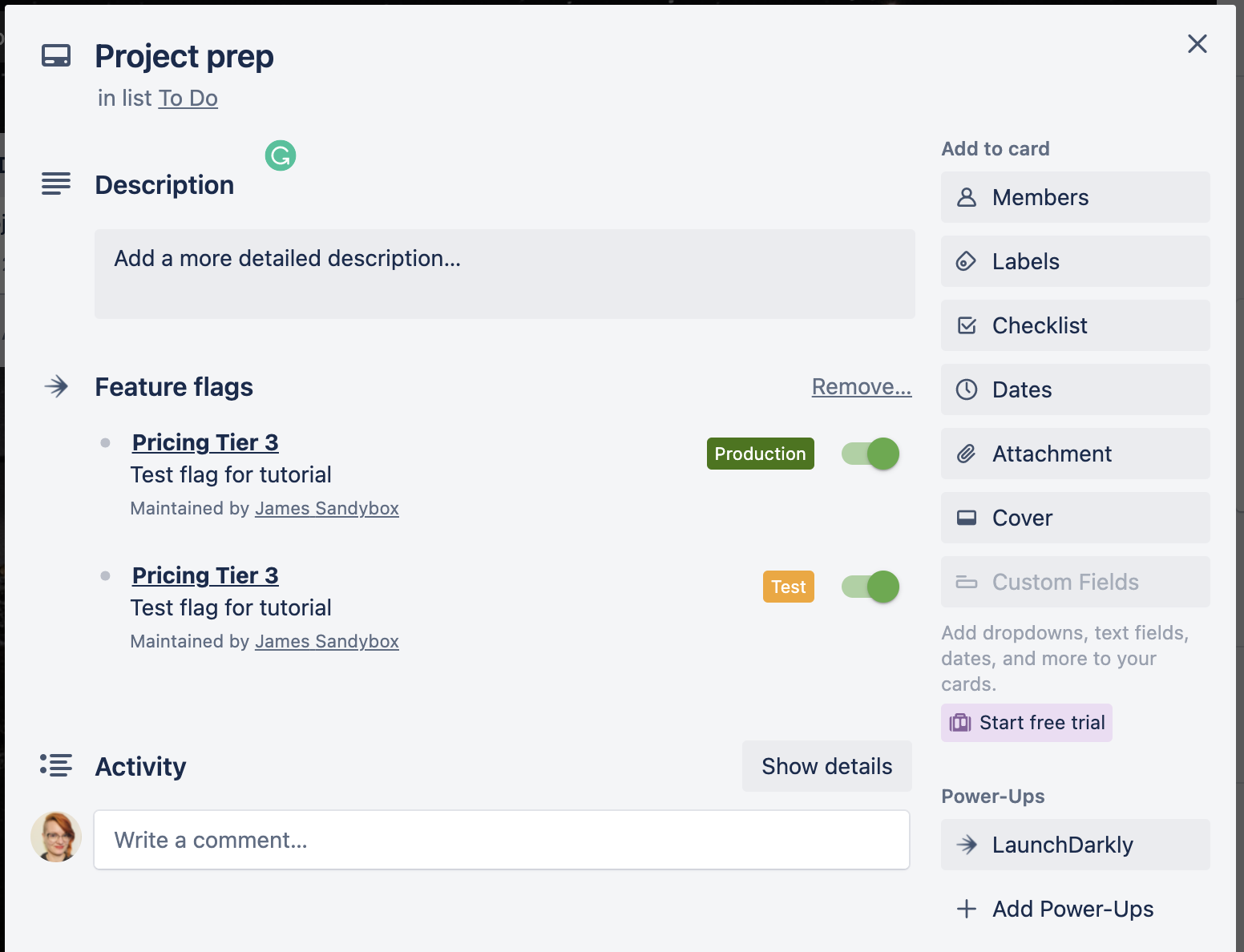Image resolution: width=1244 pixels, height=952 pixels.
Task: Click the Production environment badge
Action: click(x=760, y=454)
